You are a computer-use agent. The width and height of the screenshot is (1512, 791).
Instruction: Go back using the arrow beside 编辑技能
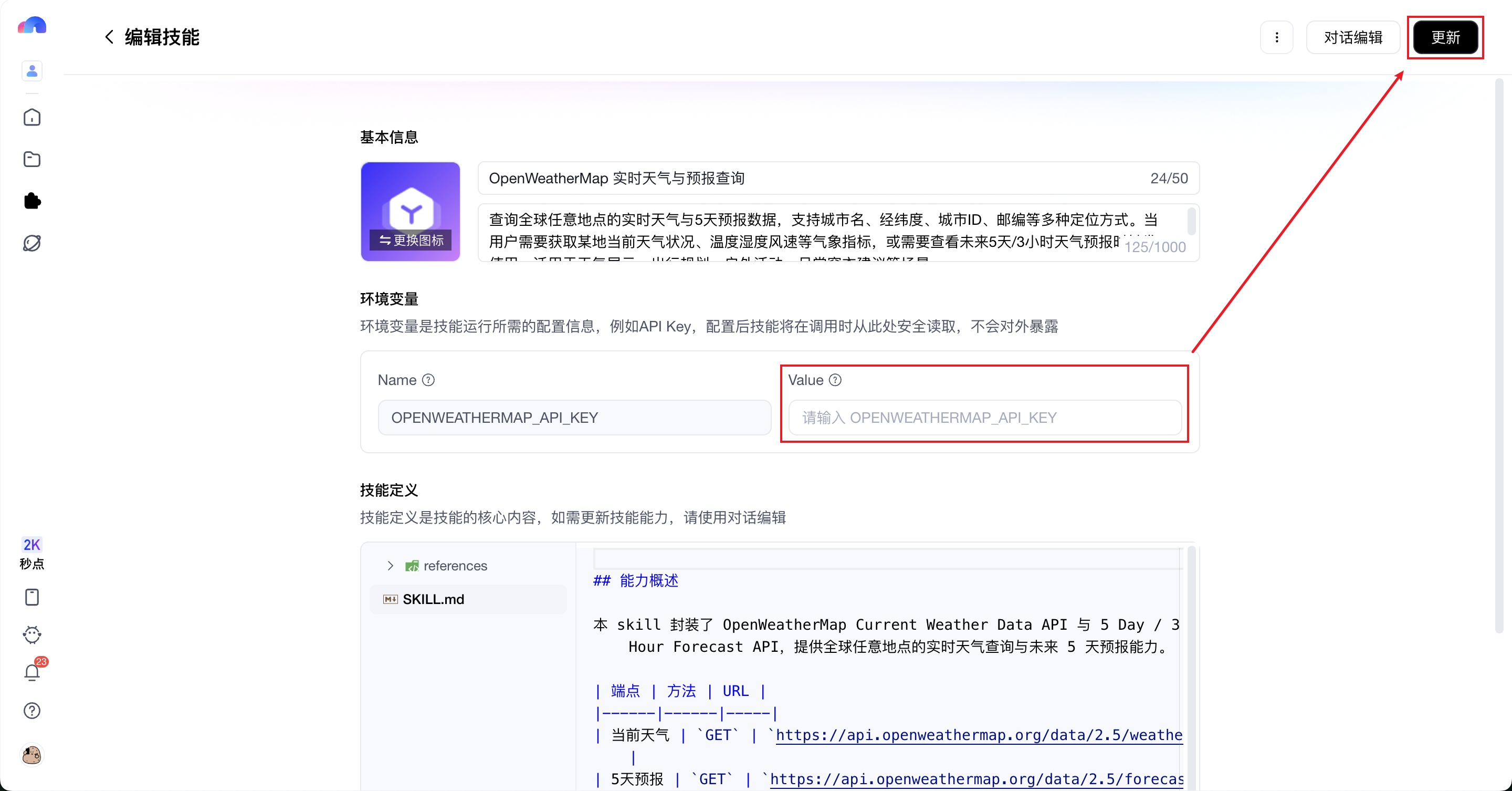pyautogui.click(x=109, y=37)
